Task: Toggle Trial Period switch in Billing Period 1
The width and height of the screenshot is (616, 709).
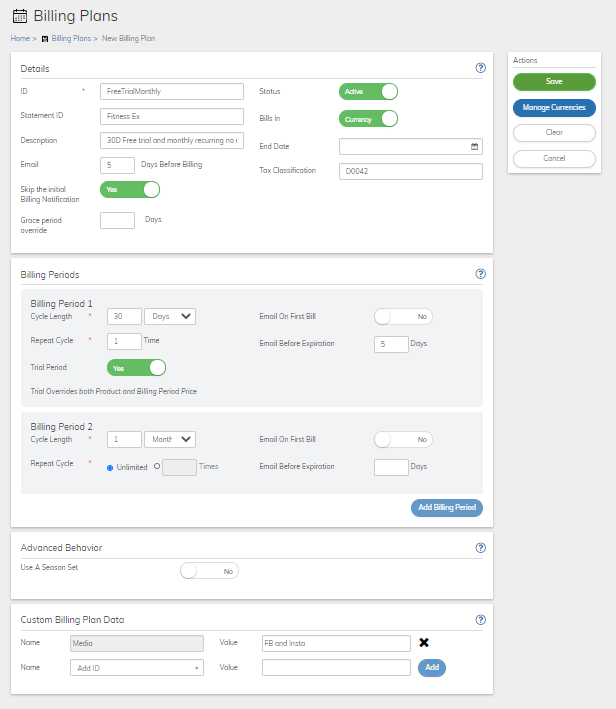Action: 136,368
